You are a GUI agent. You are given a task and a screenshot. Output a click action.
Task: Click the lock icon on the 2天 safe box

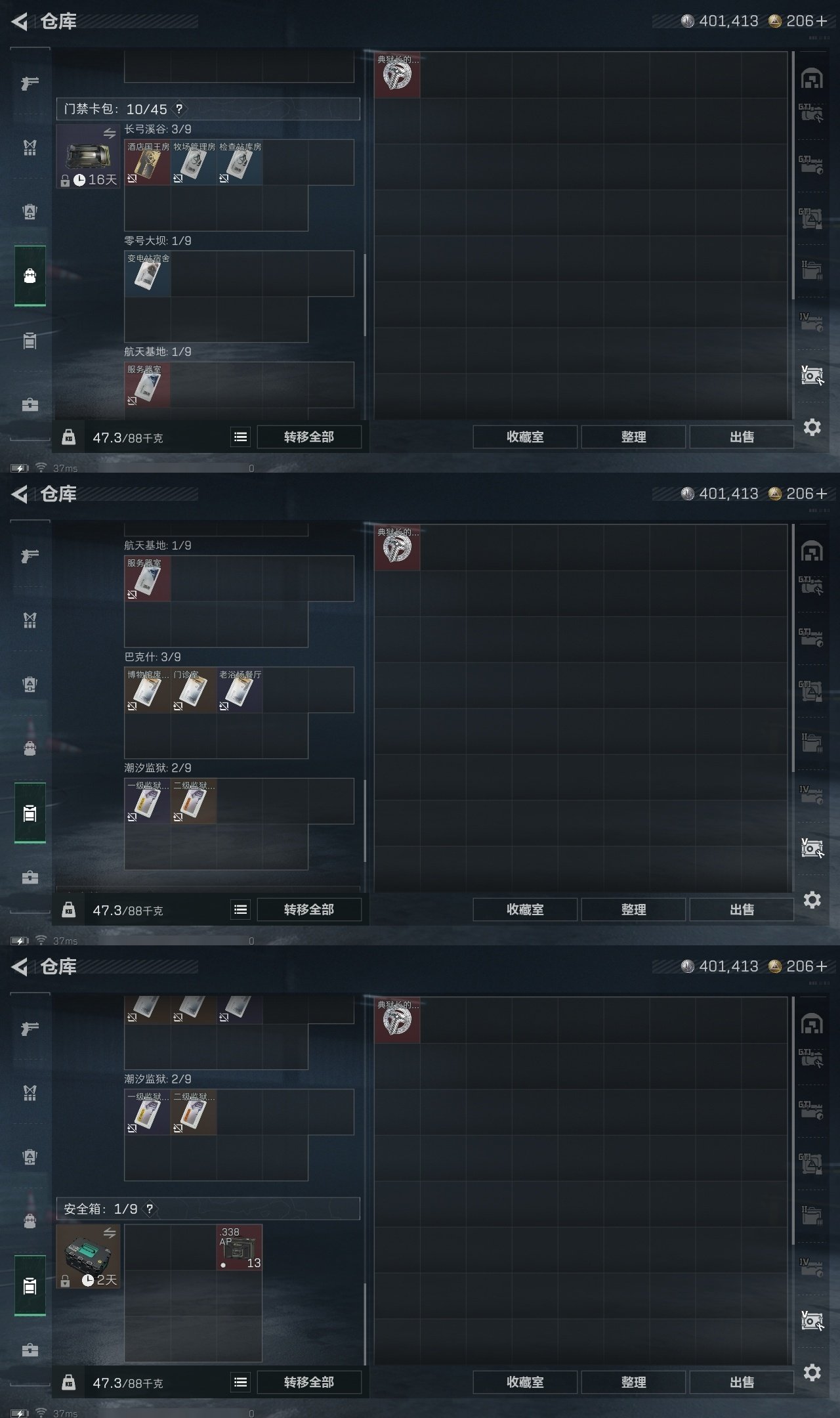pos(65,1281)
